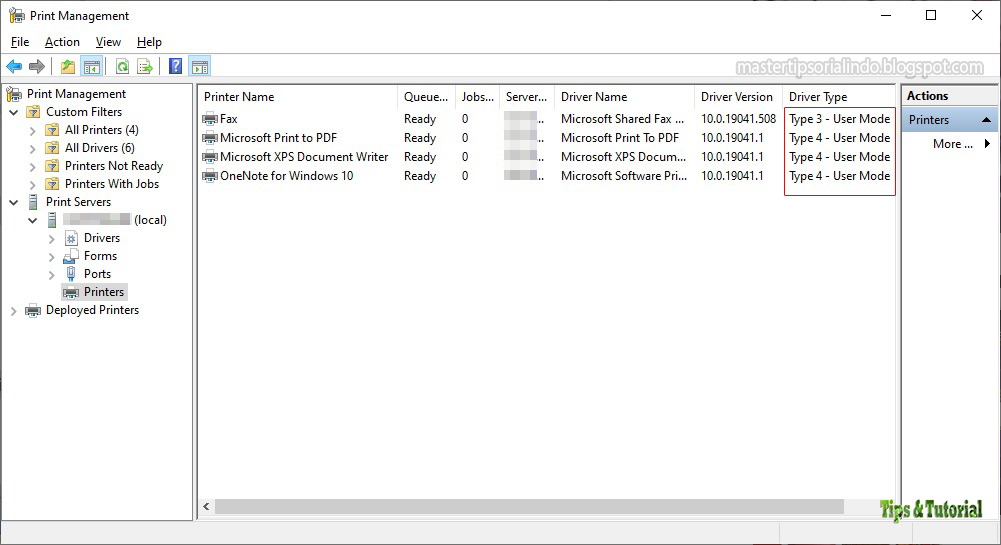Click 'Microsoft XPS Docum...' driver name cell
1001x545 pixels.
point(623,157)
